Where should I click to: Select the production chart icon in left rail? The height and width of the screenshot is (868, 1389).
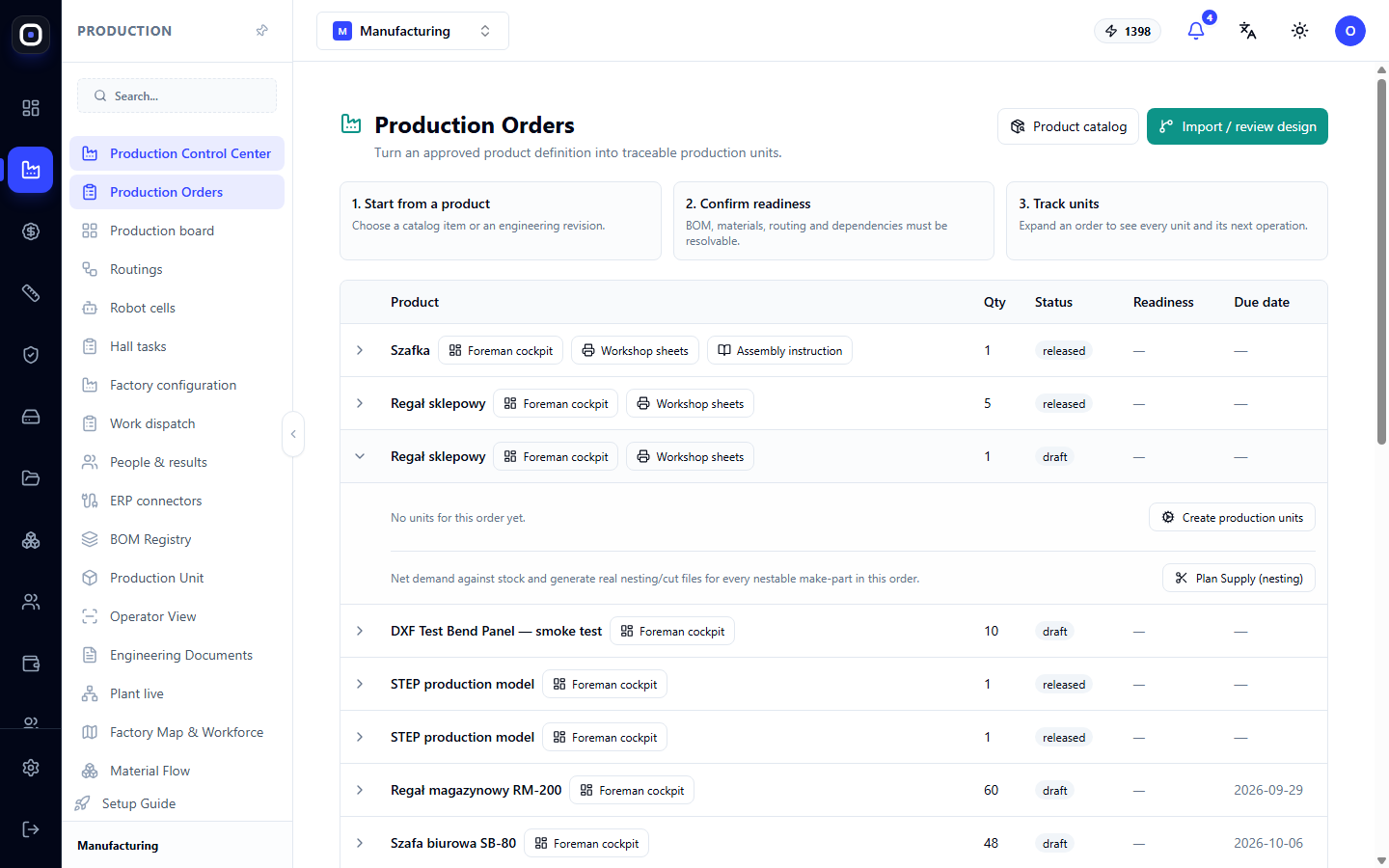point(31,170)
